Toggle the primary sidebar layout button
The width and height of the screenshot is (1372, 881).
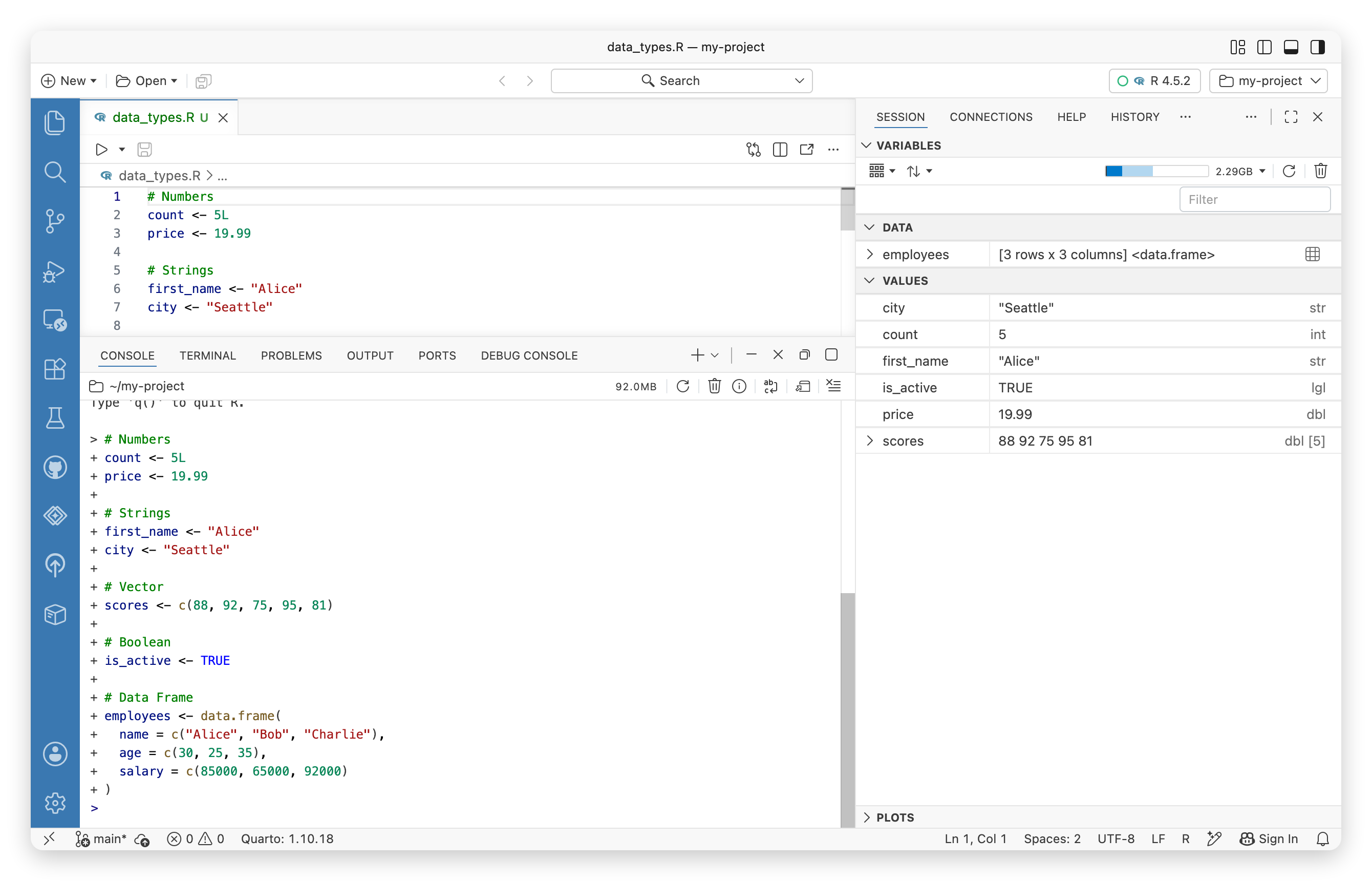click(x=1264, y=47)
